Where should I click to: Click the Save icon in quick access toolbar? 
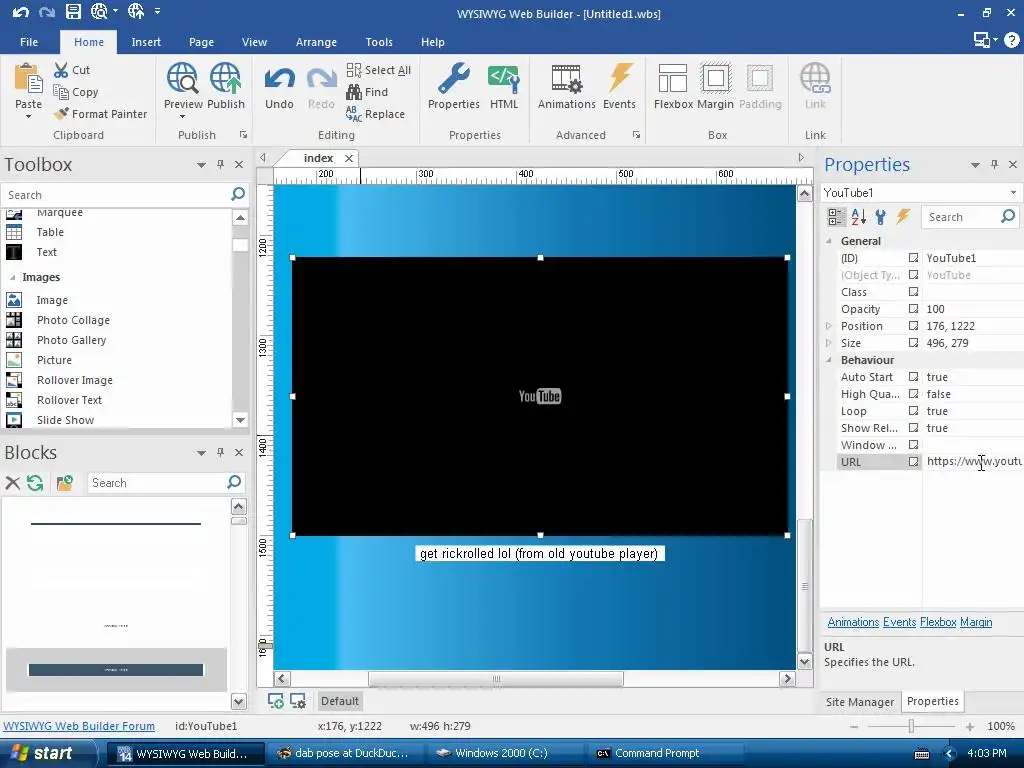coord(73,11)
